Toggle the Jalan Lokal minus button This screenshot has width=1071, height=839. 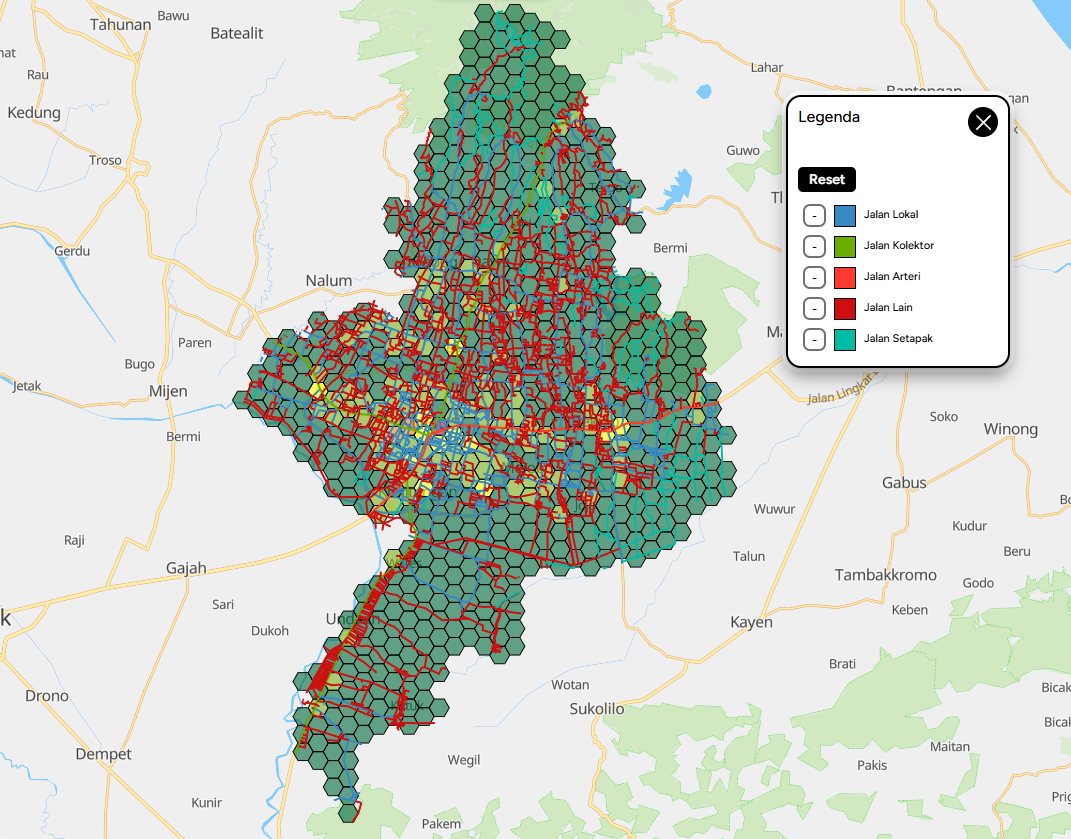tap(815, 215)
